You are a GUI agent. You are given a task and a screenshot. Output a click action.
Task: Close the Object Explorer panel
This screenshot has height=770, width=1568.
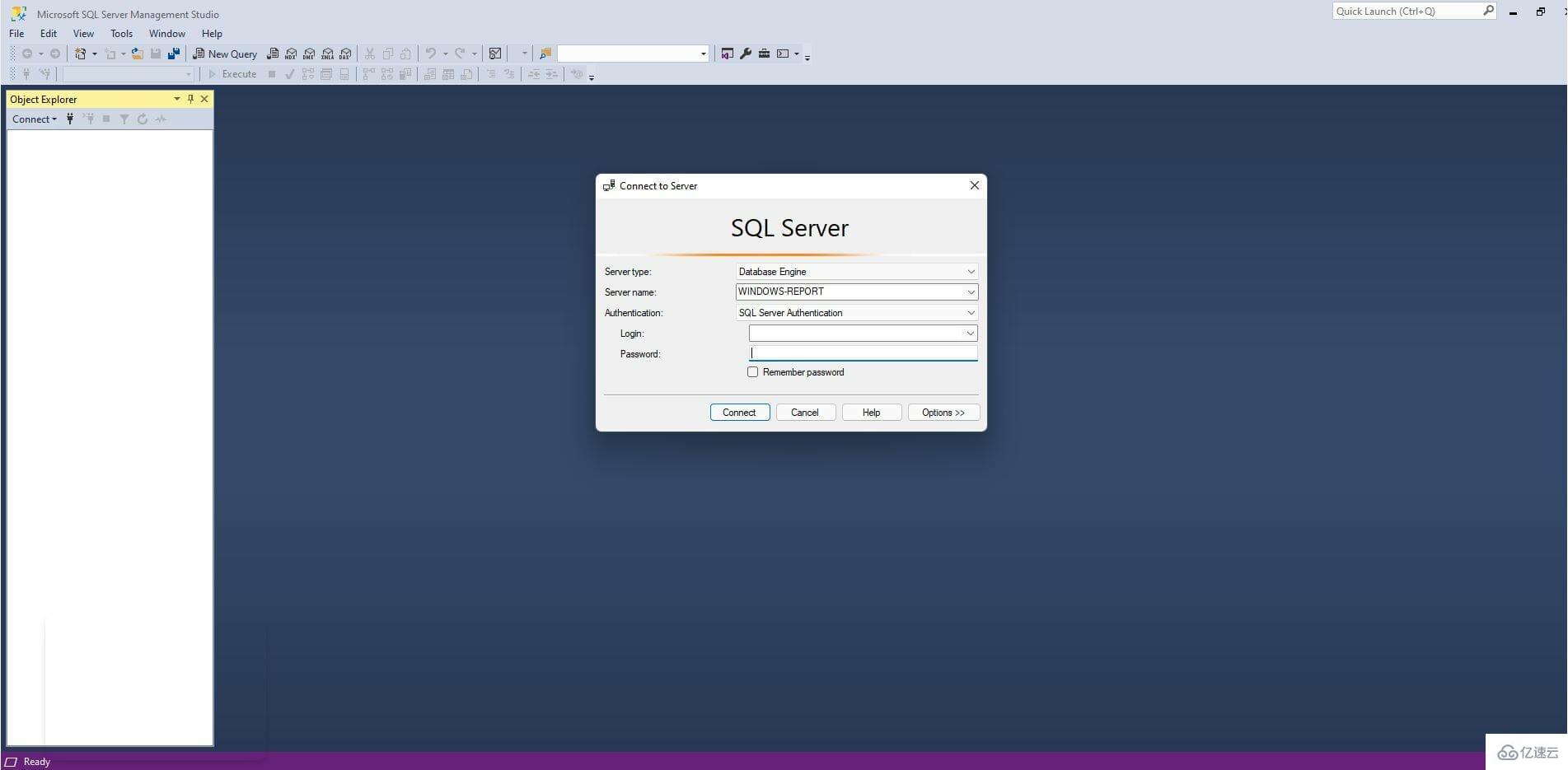tap(204, 99)
